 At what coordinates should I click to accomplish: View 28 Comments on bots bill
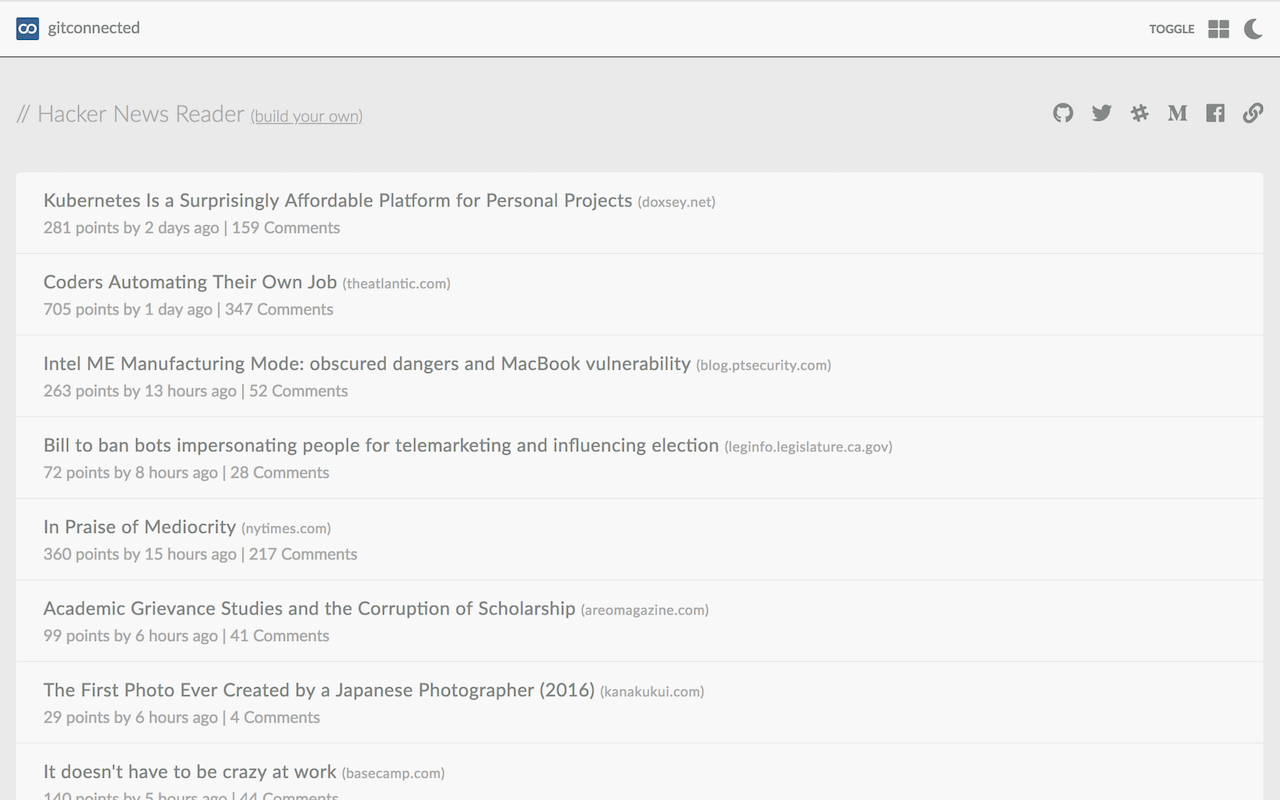tap(280, 473)
